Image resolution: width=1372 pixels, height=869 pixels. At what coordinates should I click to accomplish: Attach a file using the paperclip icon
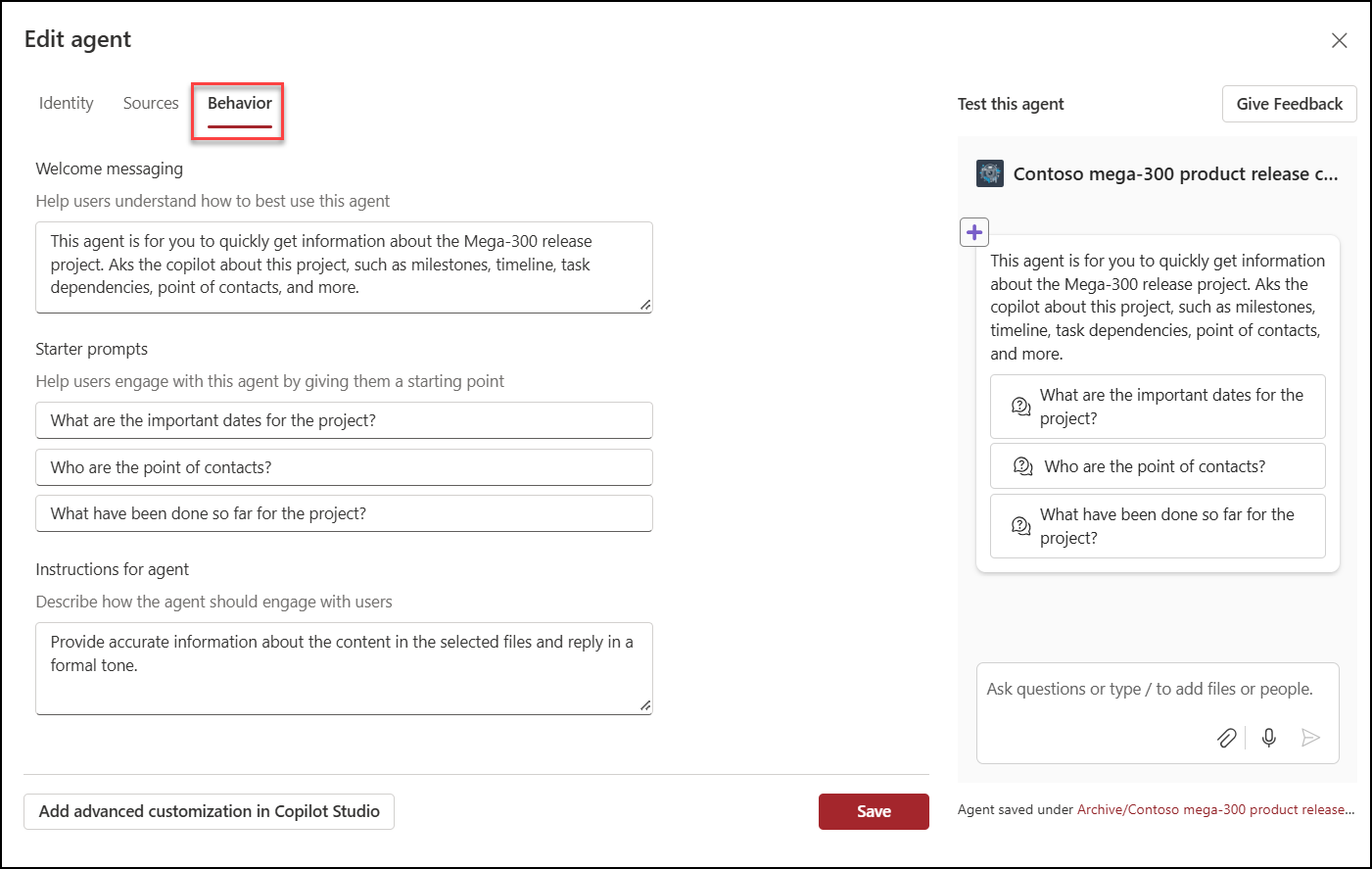1226,738
